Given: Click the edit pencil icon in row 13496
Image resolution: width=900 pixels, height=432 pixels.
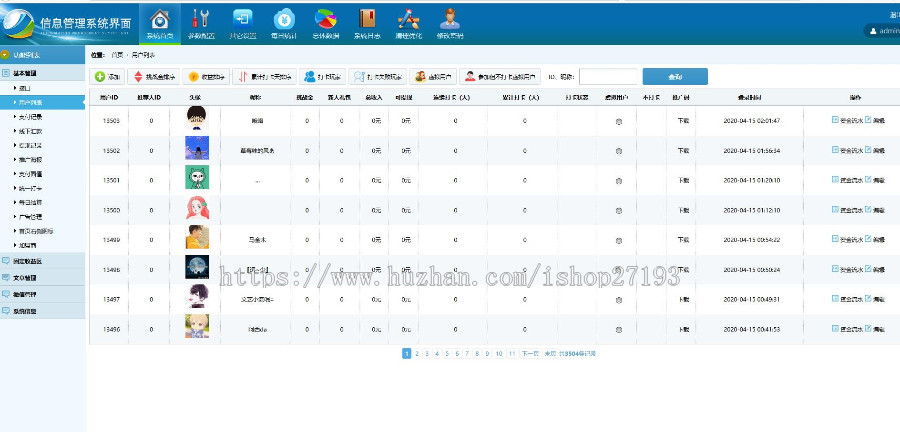Looking at the screenshot, I should (868, 329).
